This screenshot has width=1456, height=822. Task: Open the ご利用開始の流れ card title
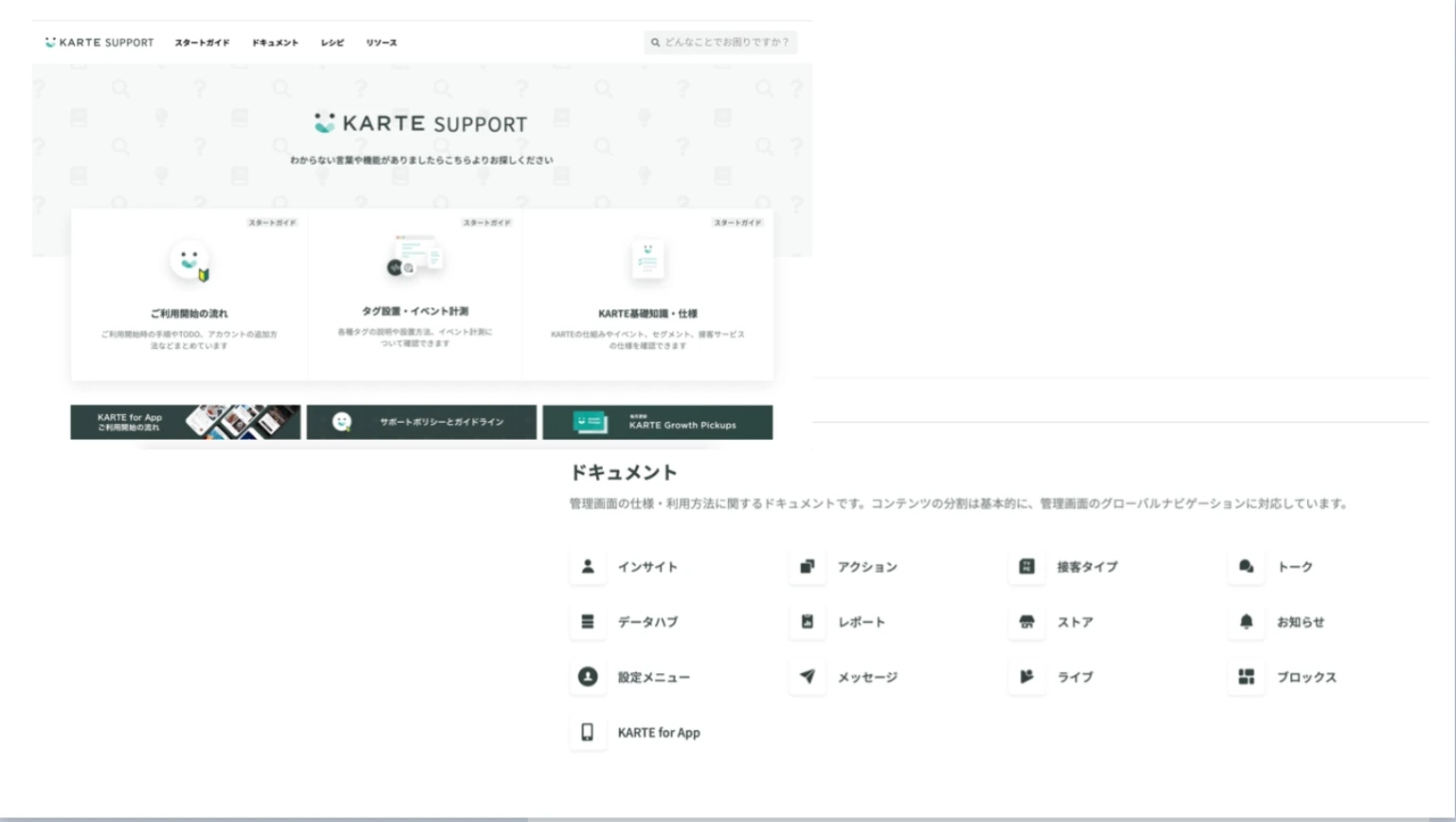[x=190, y=313]
